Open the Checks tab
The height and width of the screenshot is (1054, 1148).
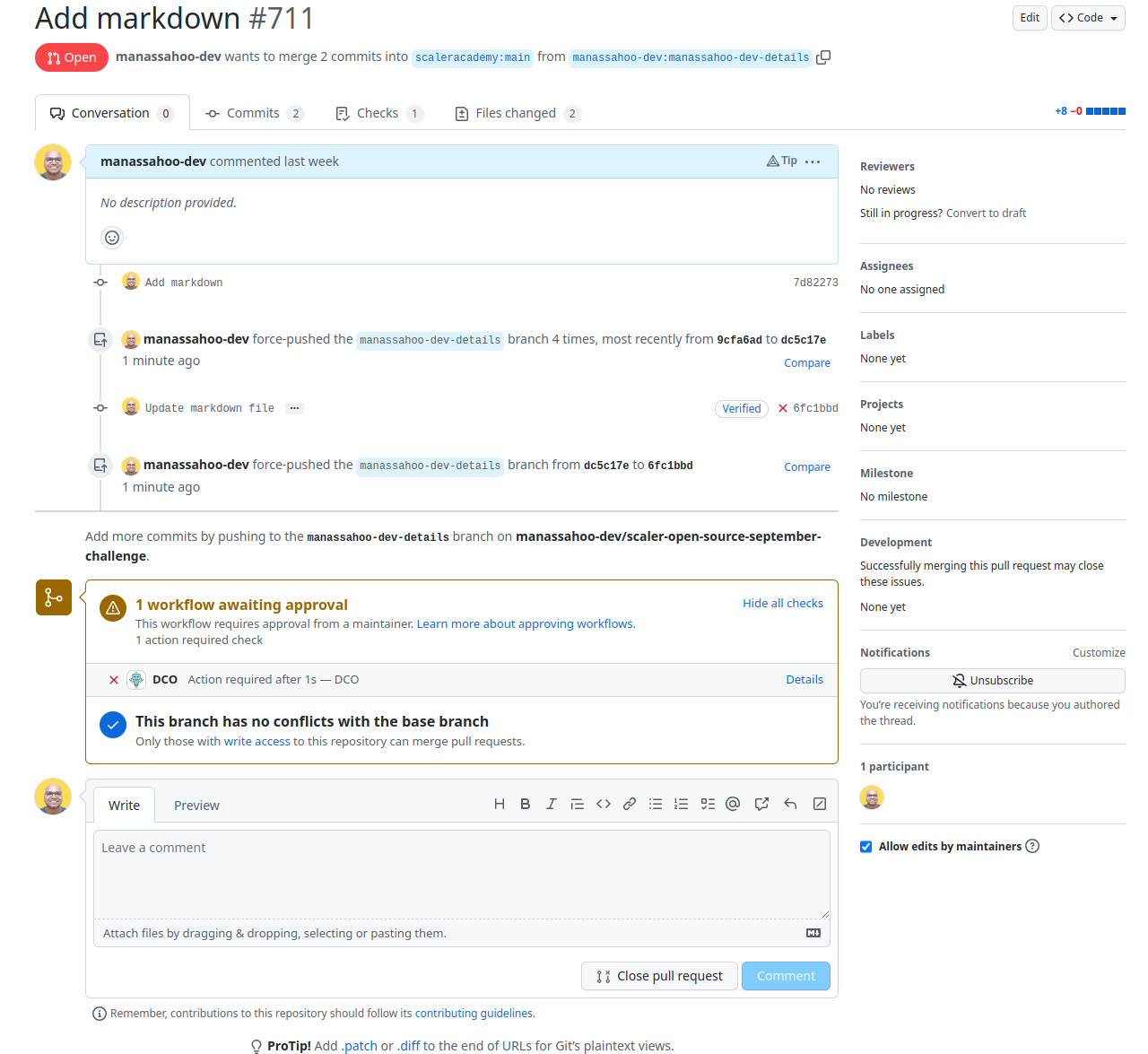tap(378, 112)
